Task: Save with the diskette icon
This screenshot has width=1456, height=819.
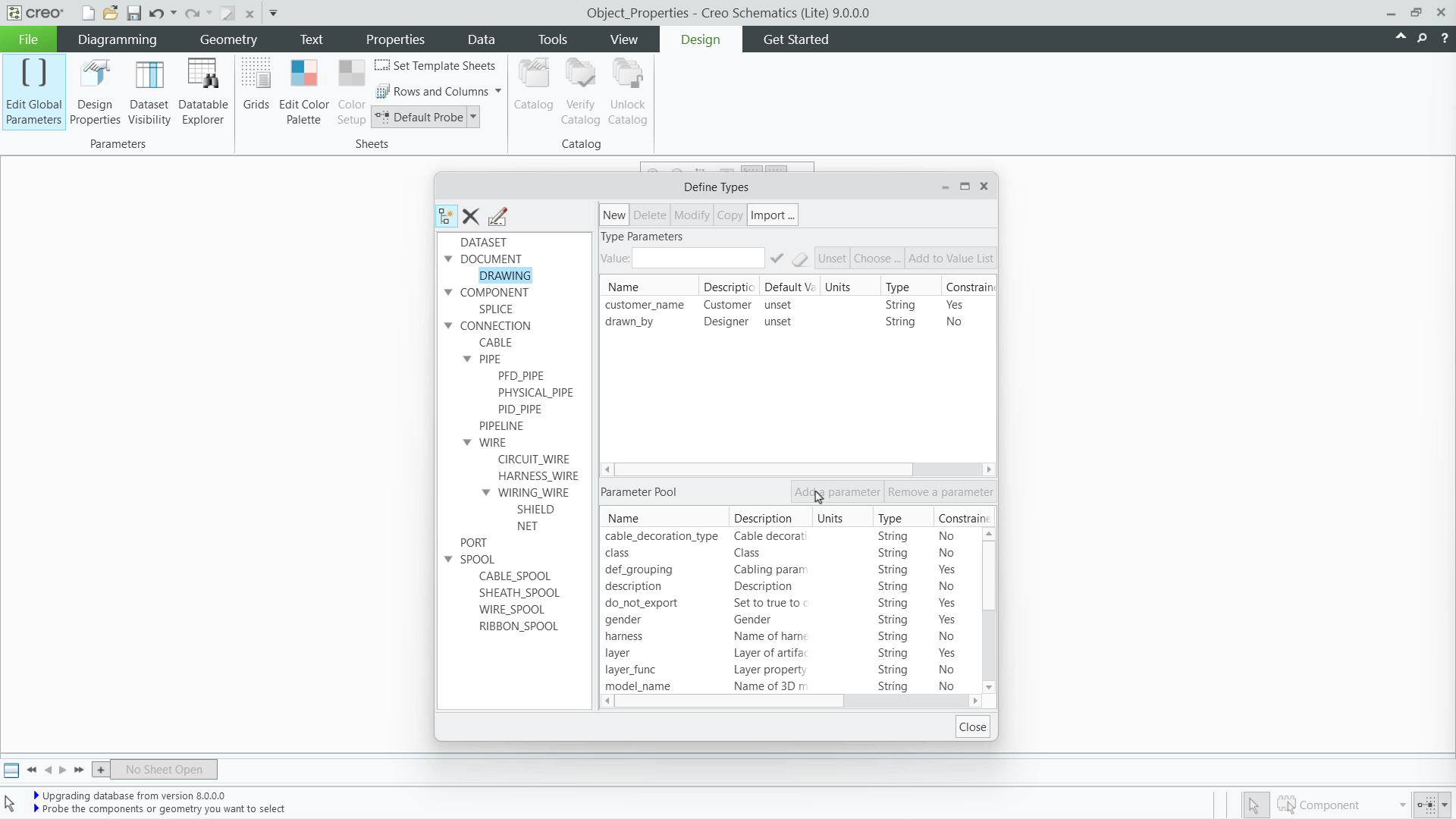Action: 134,13
